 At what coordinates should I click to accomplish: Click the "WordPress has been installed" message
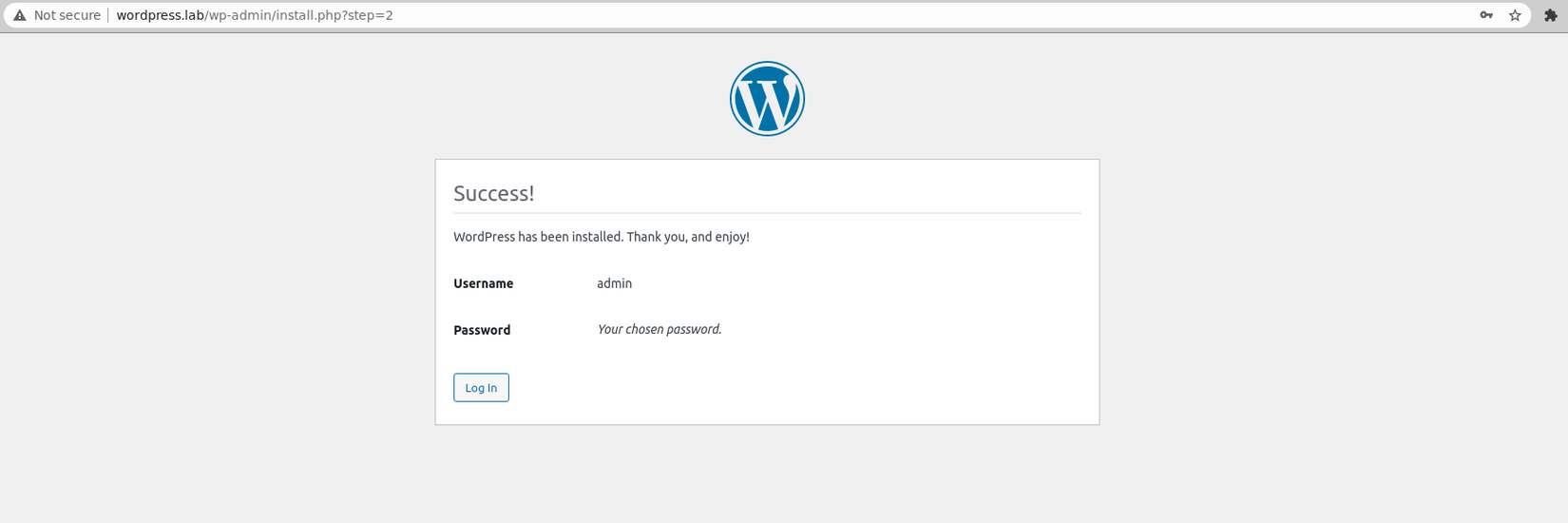537,237
